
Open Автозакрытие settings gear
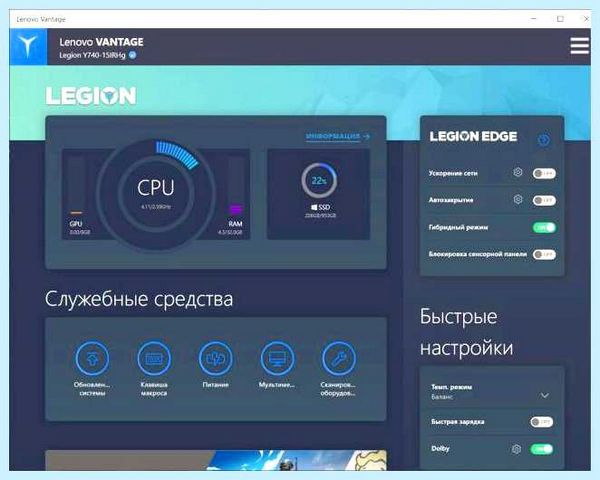(518, 199)
